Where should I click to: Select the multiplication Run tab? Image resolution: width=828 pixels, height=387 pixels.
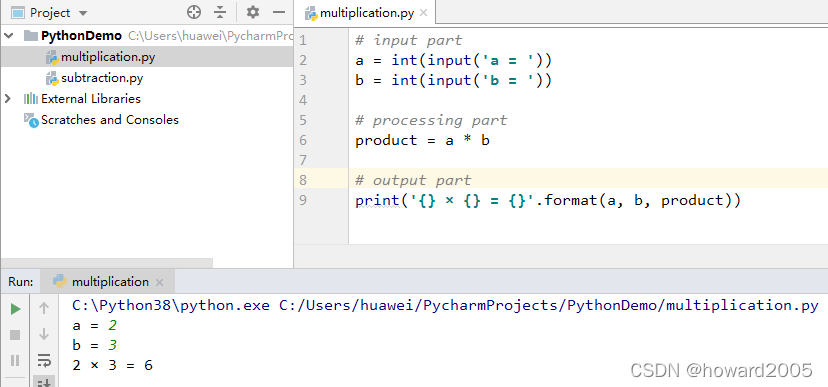(x=110, y=281)
